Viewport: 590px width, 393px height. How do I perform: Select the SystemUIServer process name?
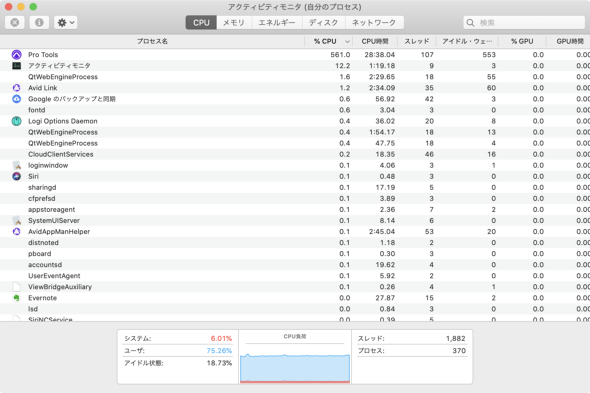pyautogui.click(x=54, y=221)
